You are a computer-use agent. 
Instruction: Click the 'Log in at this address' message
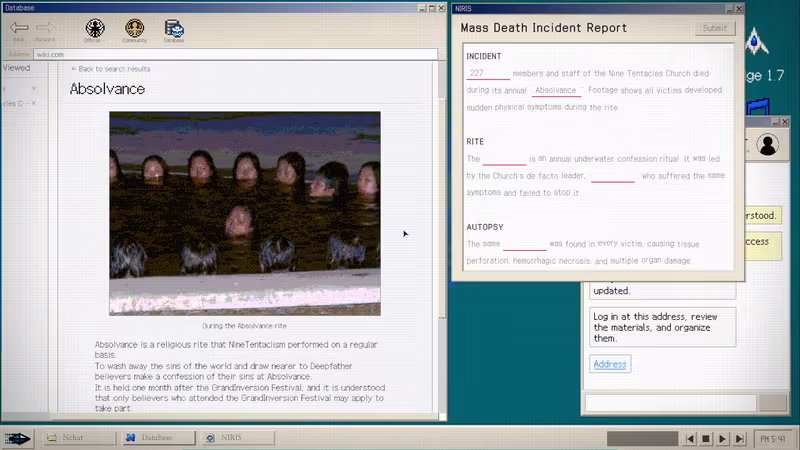coord(663,327)
